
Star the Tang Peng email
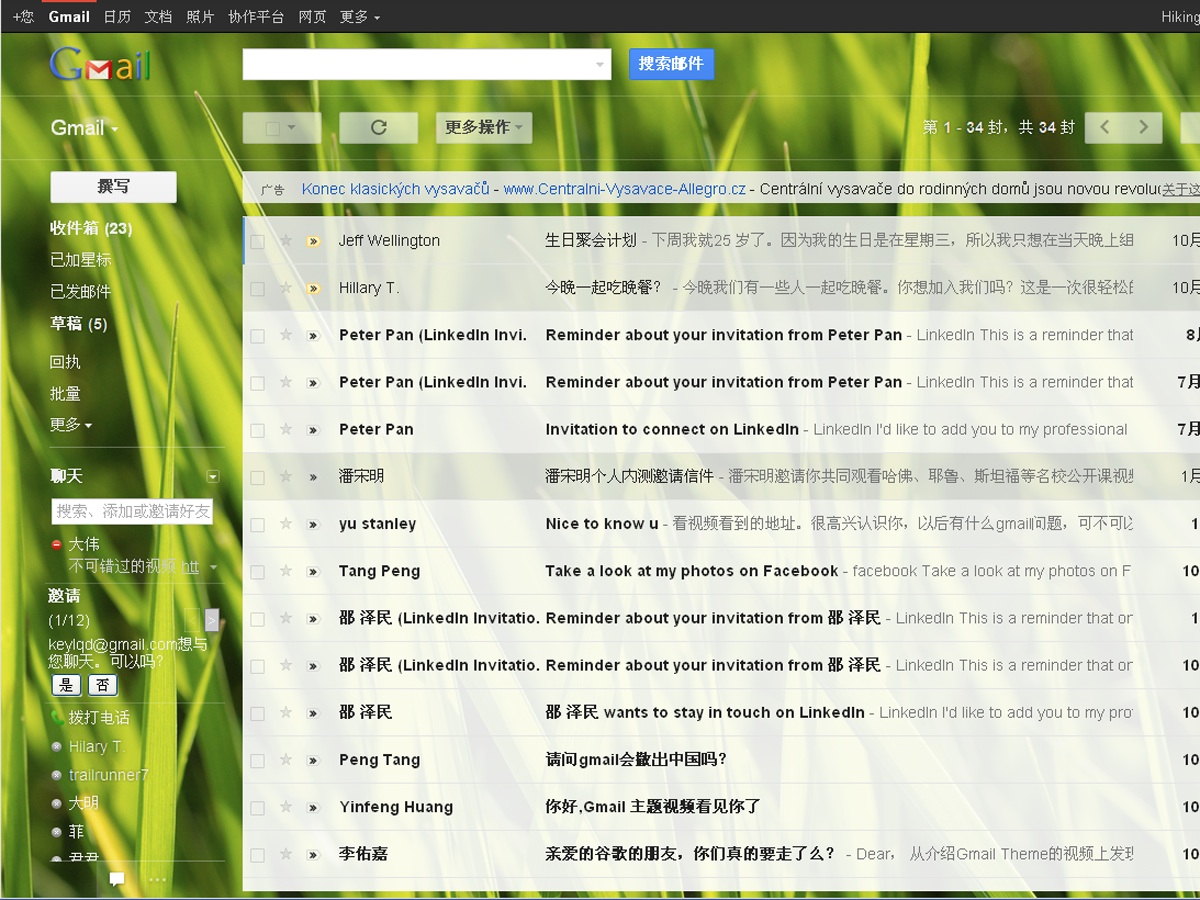(286, 571)
